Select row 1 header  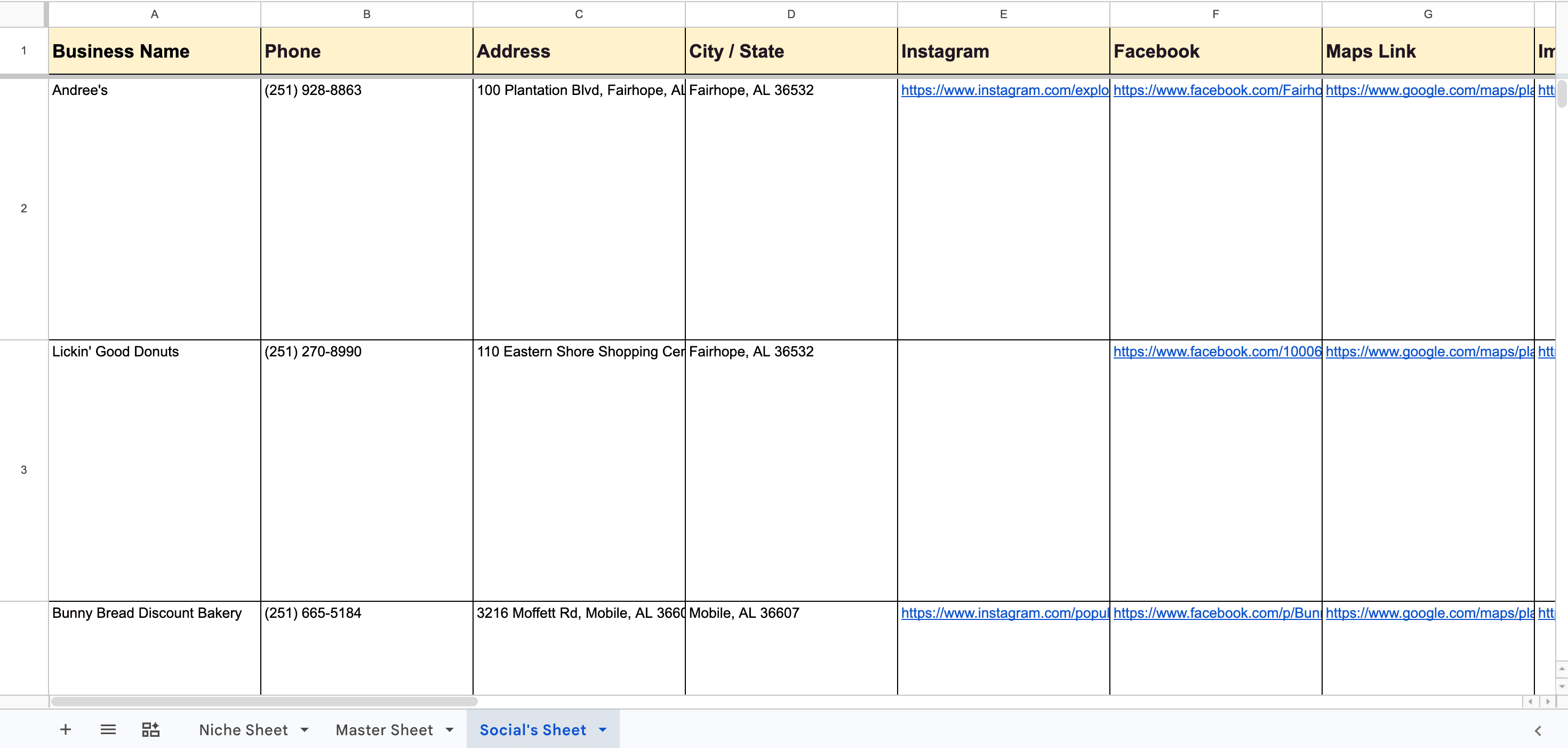(x=24, y=51)
